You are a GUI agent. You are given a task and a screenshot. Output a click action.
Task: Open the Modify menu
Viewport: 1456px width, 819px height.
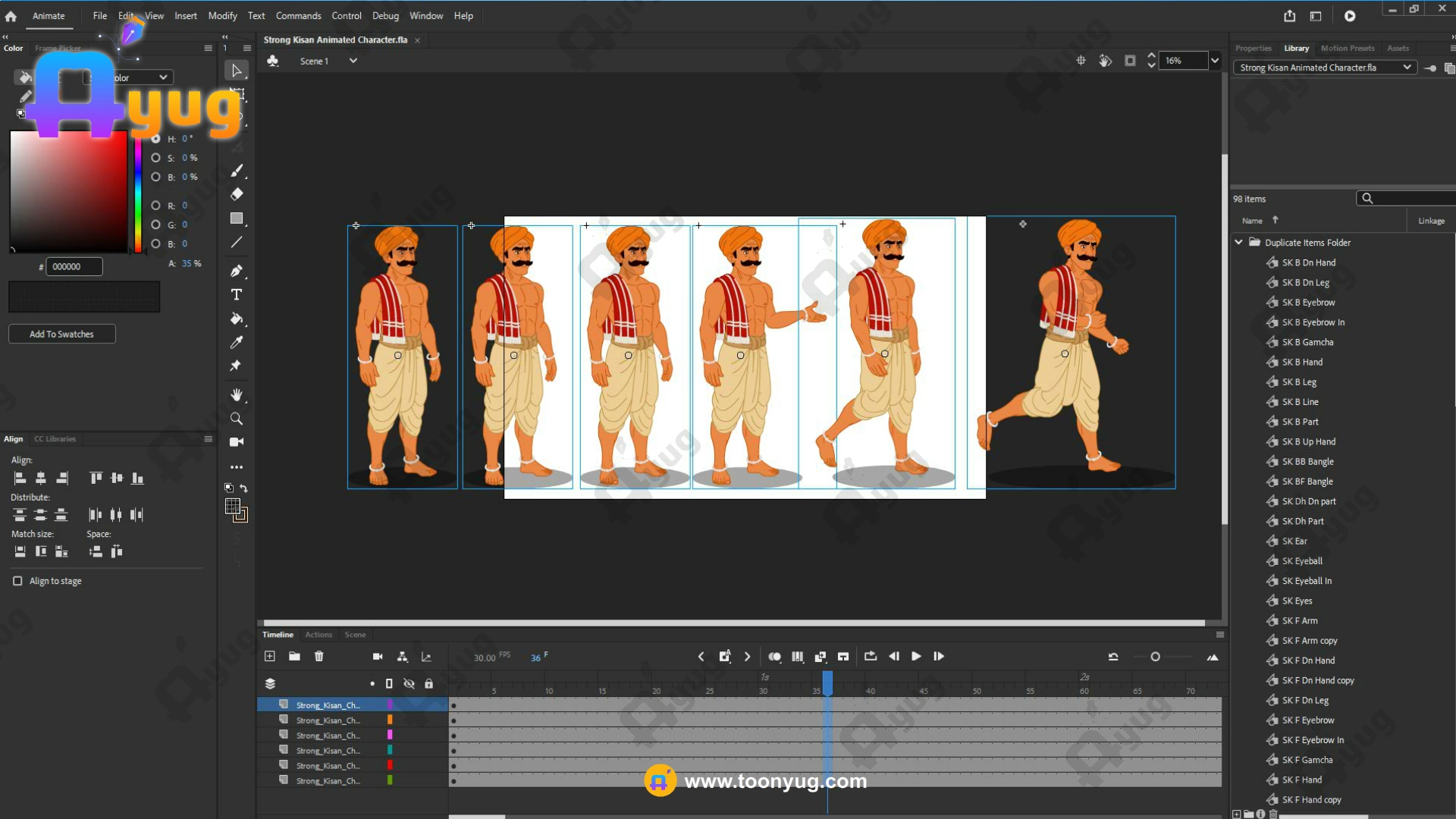(222, 16)
